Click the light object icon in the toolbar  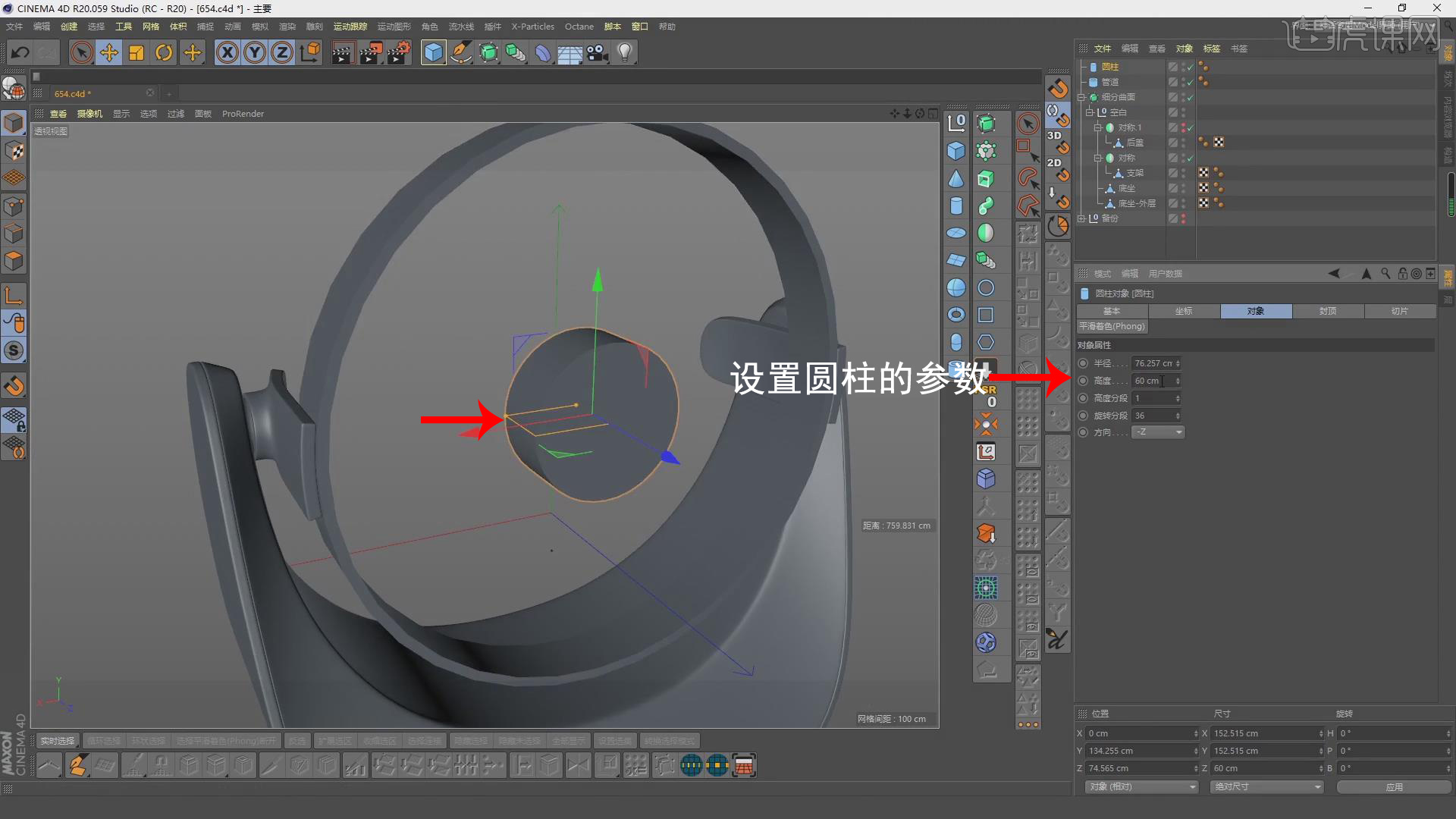click(624, 52)
